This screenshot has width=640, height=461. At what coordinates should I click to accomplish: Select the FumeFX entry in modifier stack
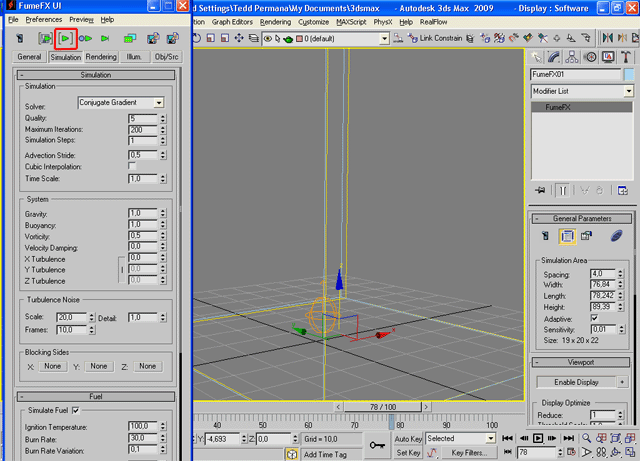click(x=582, y=107)
